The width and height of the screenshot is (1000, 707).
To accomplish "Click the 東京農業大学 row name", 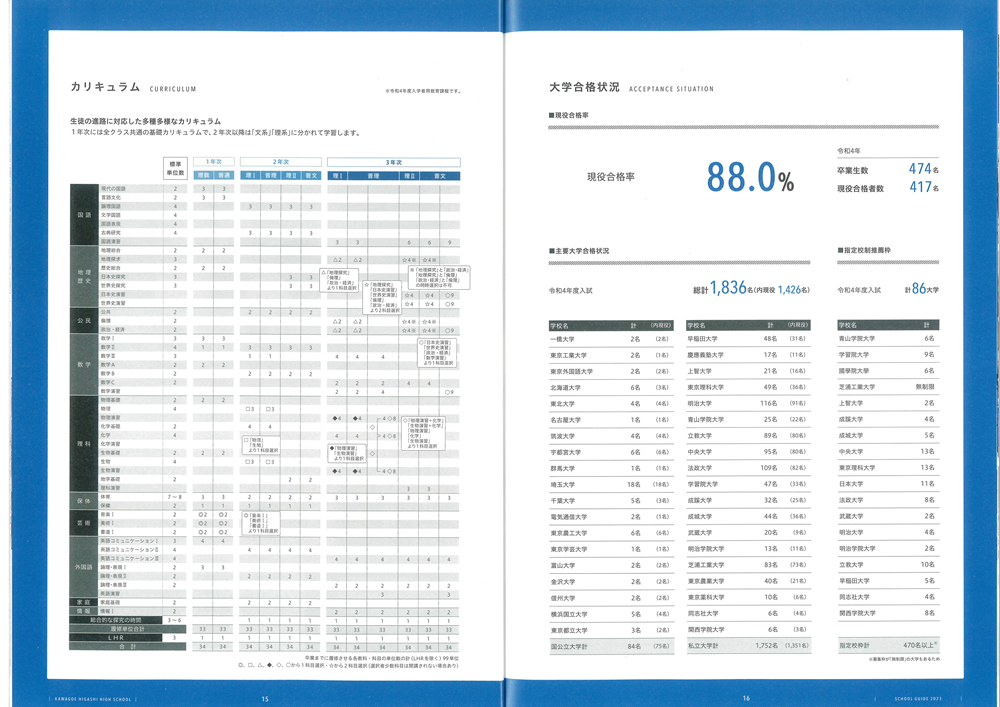I will 705,581.
